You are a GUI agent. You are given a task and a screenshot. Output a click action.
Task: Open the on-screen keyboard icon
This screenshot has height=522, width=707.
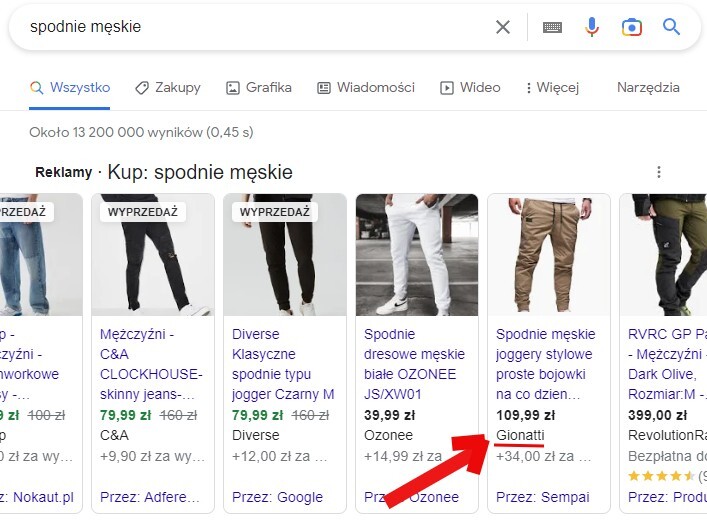(x=552, y=27)
